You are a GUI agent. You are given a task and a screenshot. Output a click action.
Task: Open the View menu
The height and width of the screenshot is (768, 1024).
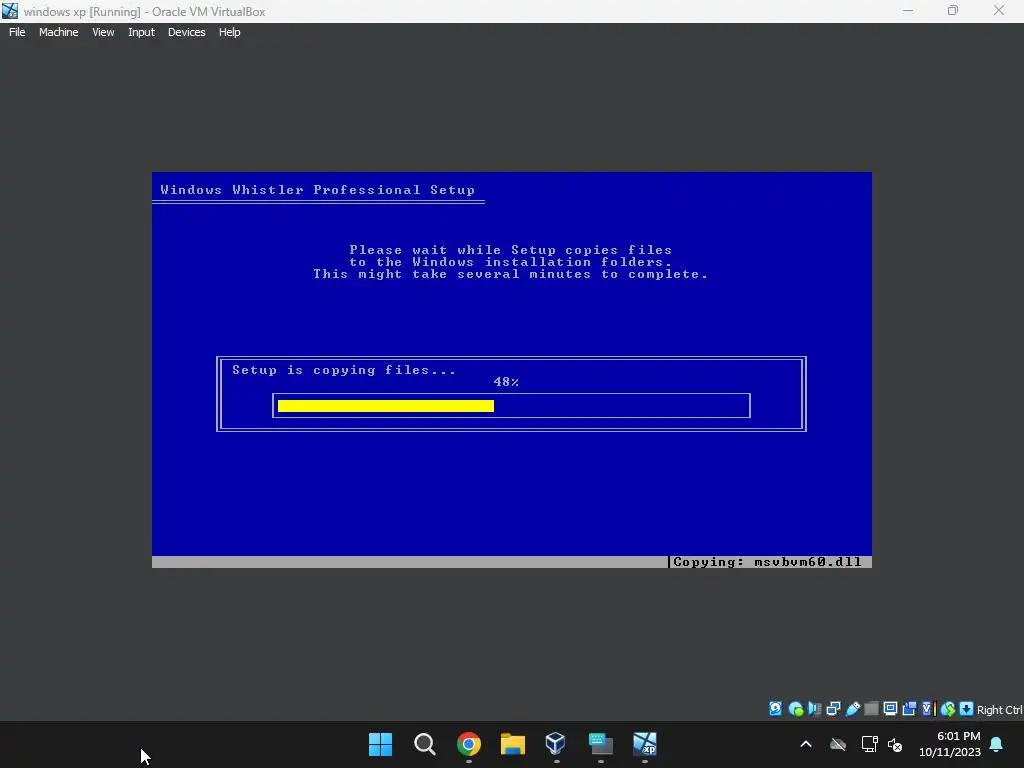tap(103, 32)
